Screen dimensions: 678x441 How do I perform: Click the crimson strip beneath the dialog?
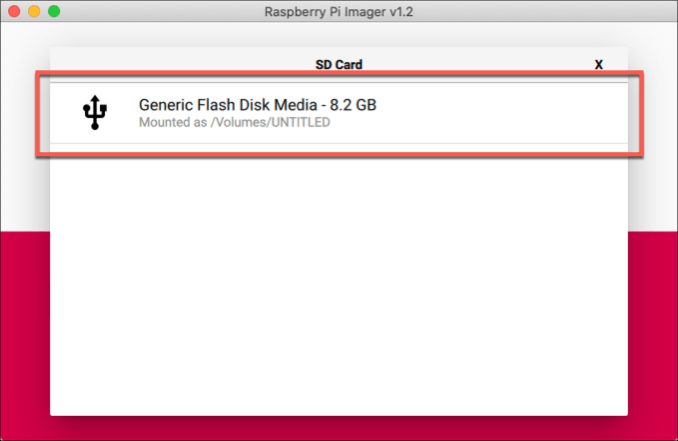tap(339, 428)
